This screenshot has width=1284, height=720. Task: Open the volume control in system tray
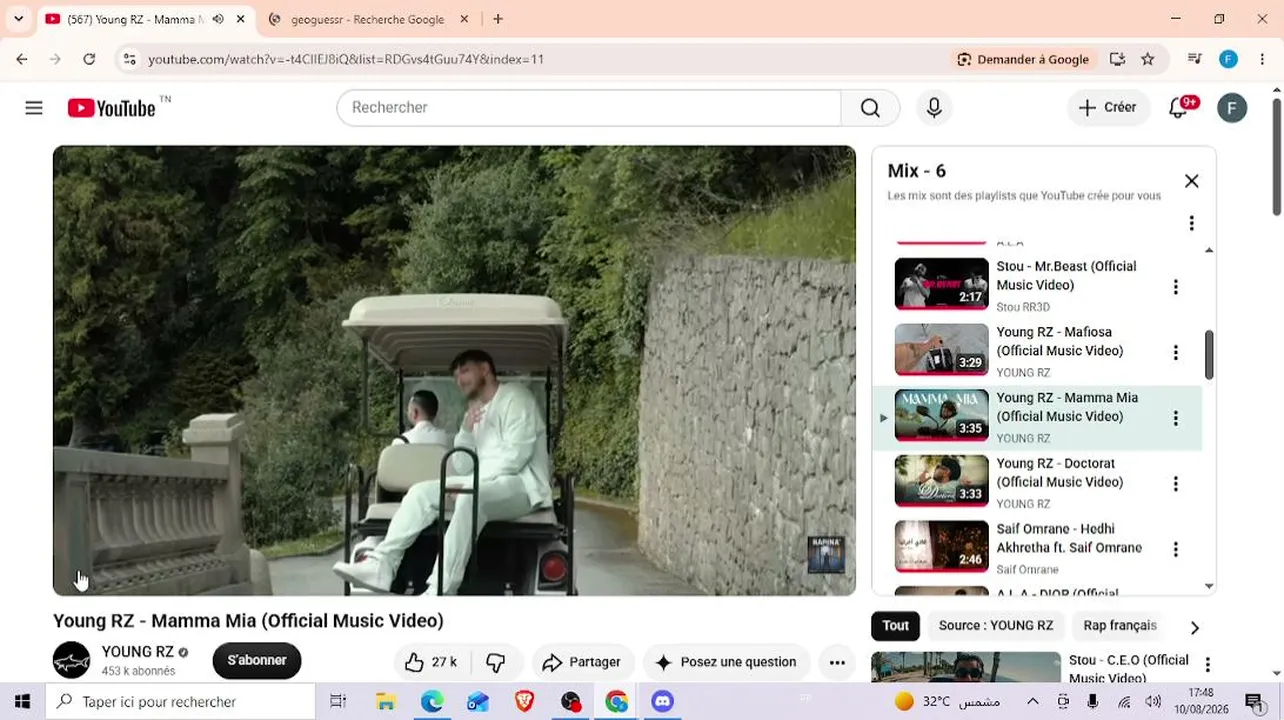point(1153,702)
